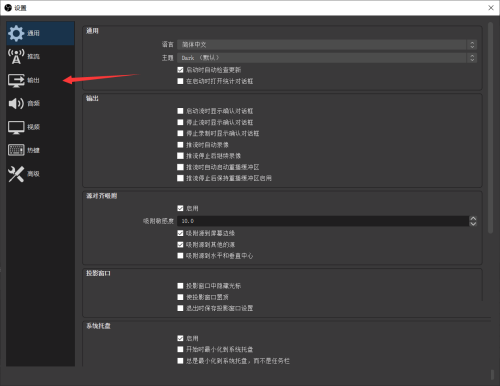Enable 总是最小化到系统托盘 checkbox
The image size is (500, 386).
pyautogui.click(x=180, y=361)
